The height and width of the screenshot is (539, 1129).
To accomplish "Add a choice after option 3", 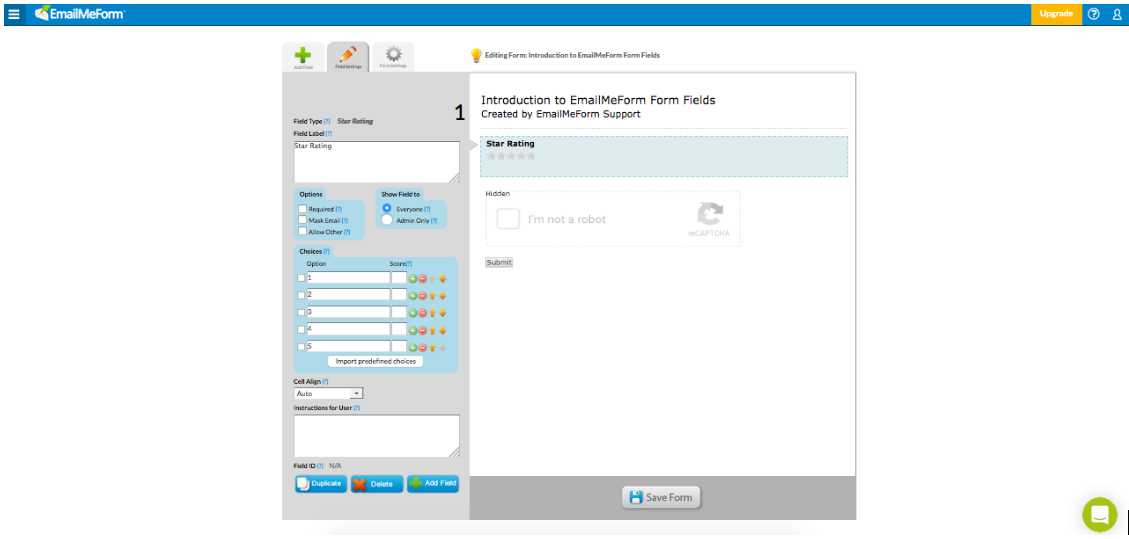I will (413, 313).
